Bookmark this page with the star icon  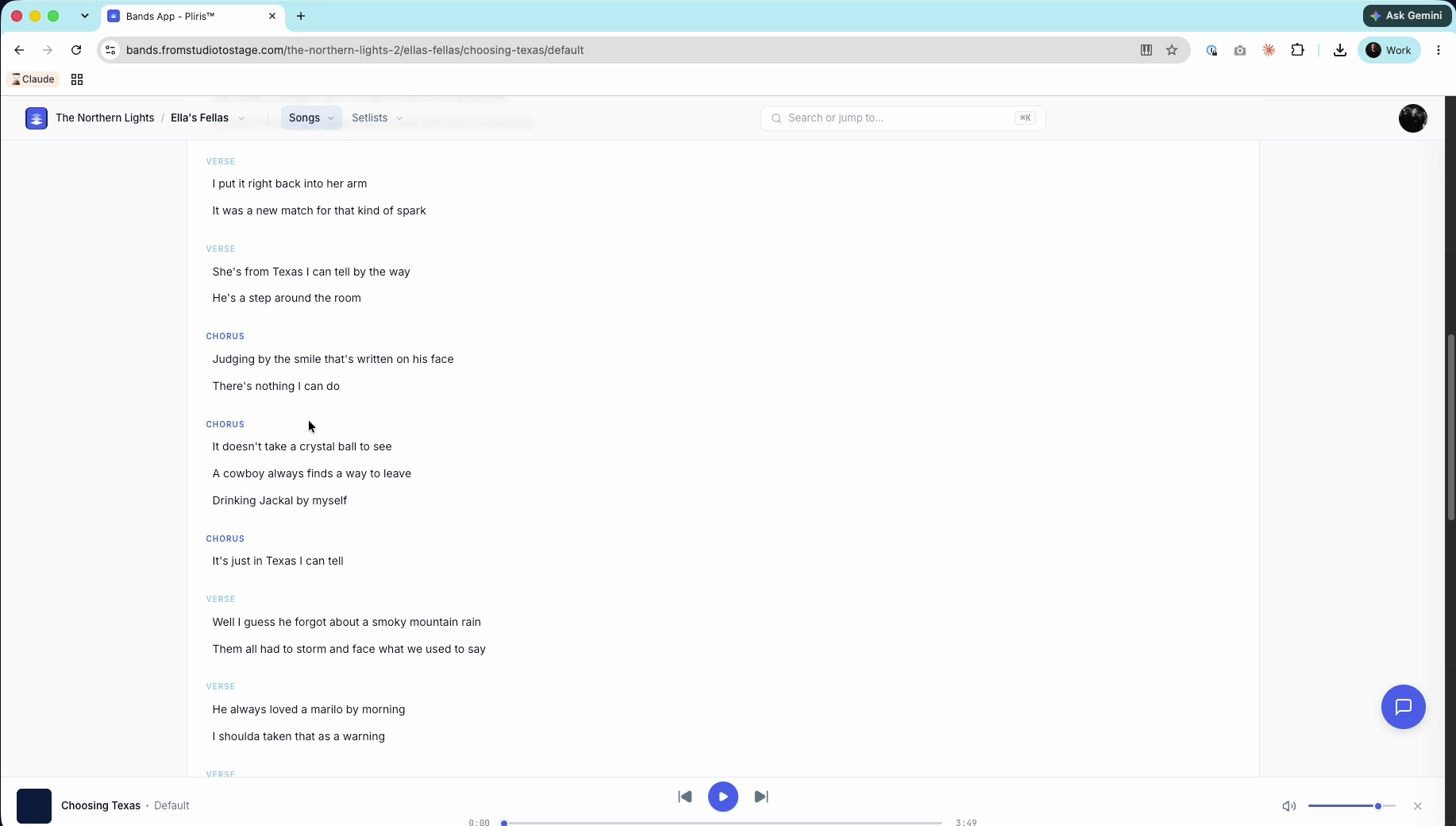click(1171, 50)
